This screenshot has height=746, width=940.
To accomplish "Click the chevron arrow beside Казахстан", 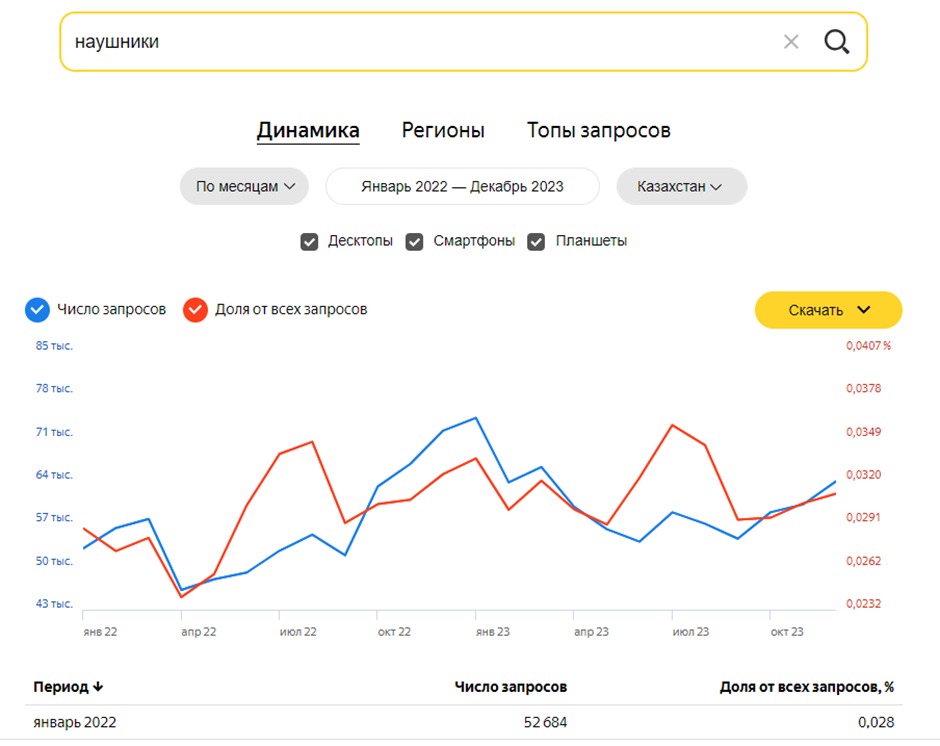I will [716, 186].
